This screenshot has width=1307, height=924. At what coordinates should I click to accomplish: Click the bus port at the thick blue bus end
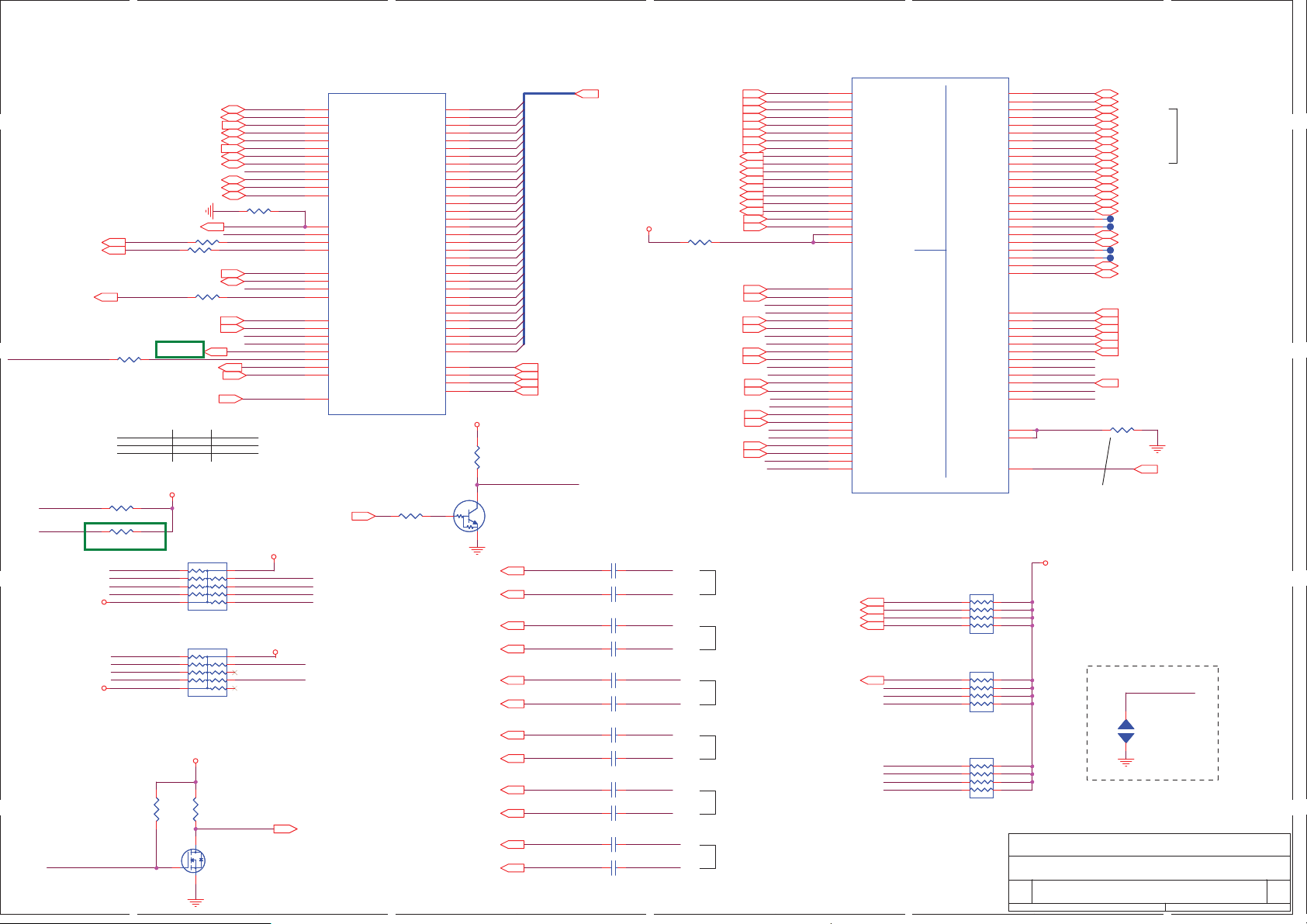point(587,94)
